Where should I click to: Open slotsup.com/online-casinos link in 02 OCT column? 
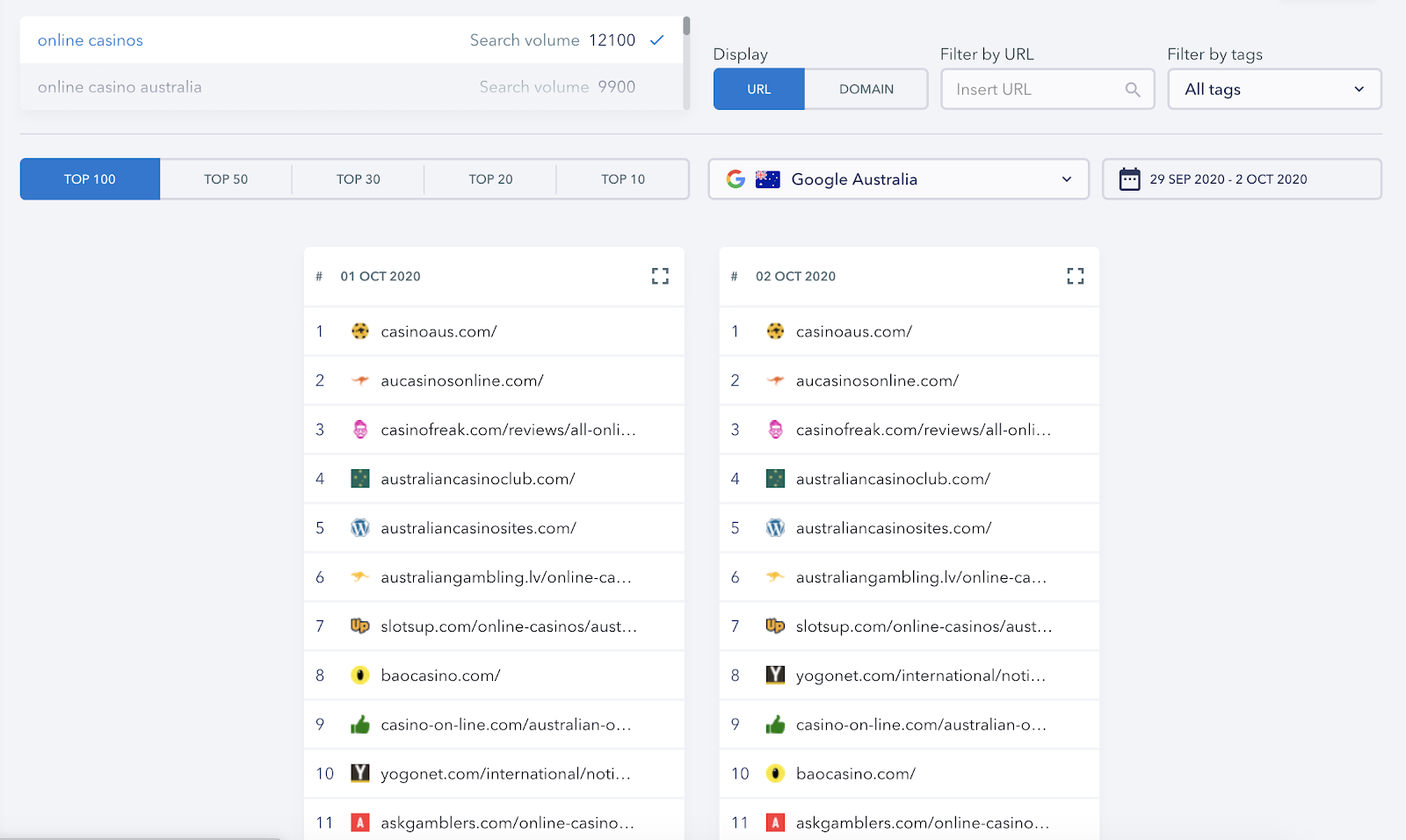pyautogui.click(x=924, y=626)
